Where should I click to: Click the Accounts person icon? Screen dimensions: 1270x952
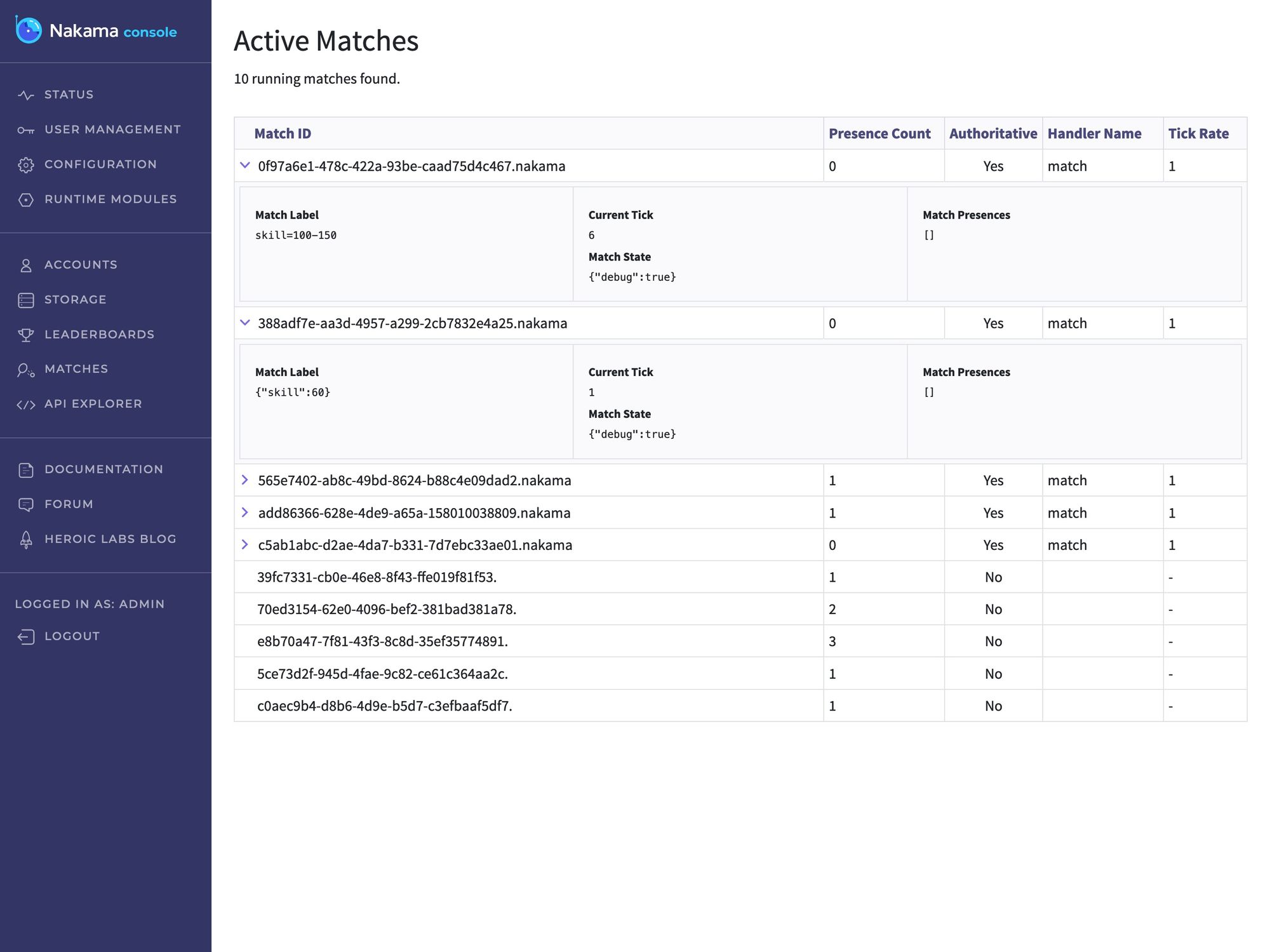point(26,265)
